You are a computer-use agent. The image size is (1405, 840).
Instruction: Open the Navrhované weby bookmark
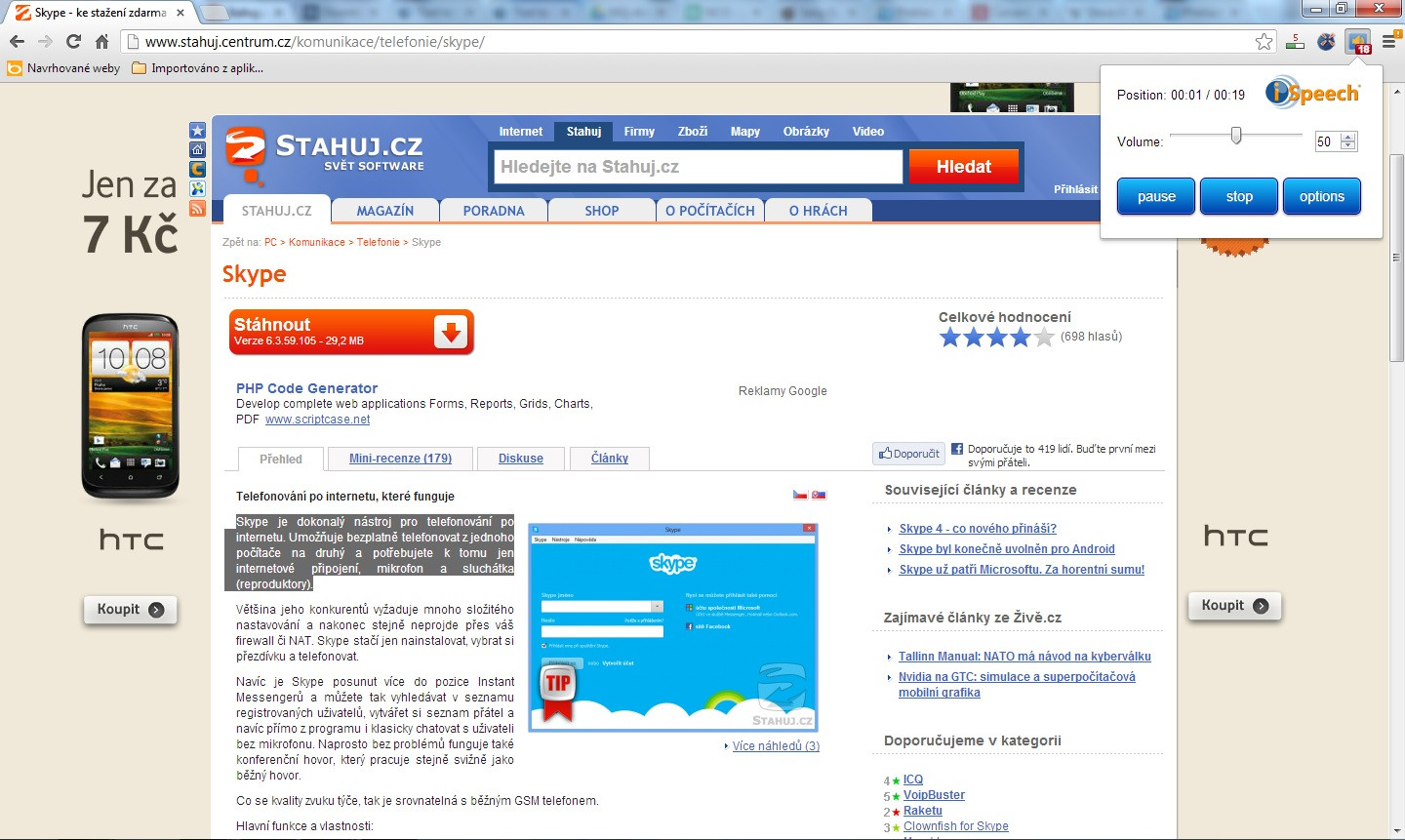[x=63, y=68]
